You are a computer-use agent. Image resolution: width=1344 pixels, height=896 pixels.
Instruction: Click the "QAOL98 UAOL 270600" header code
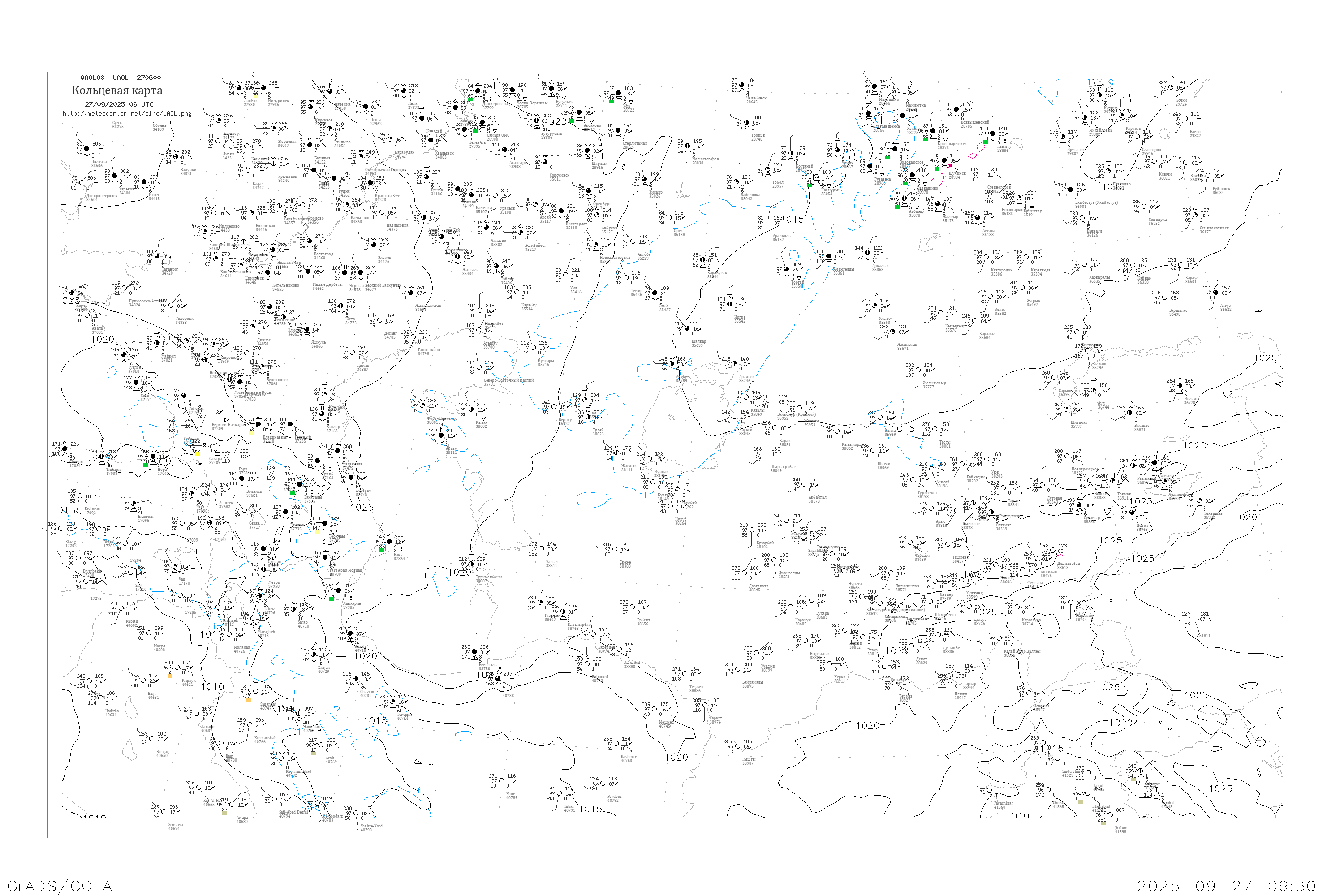121,78
